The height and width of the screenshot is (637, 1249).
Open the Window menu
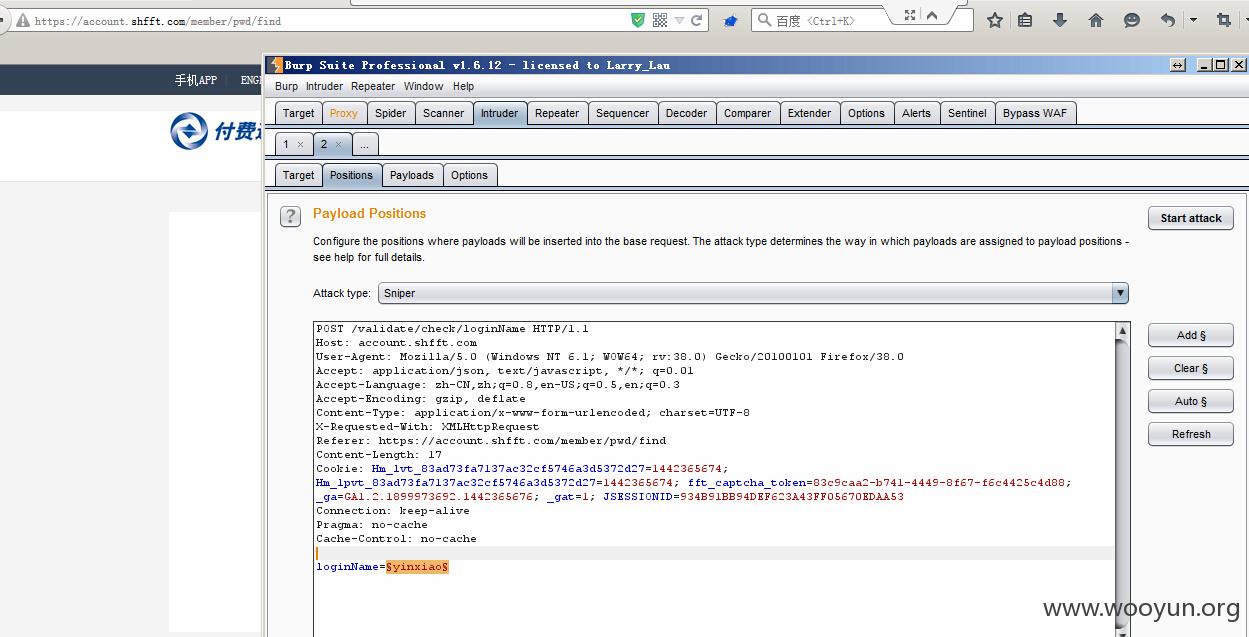[x=424, y=86]
